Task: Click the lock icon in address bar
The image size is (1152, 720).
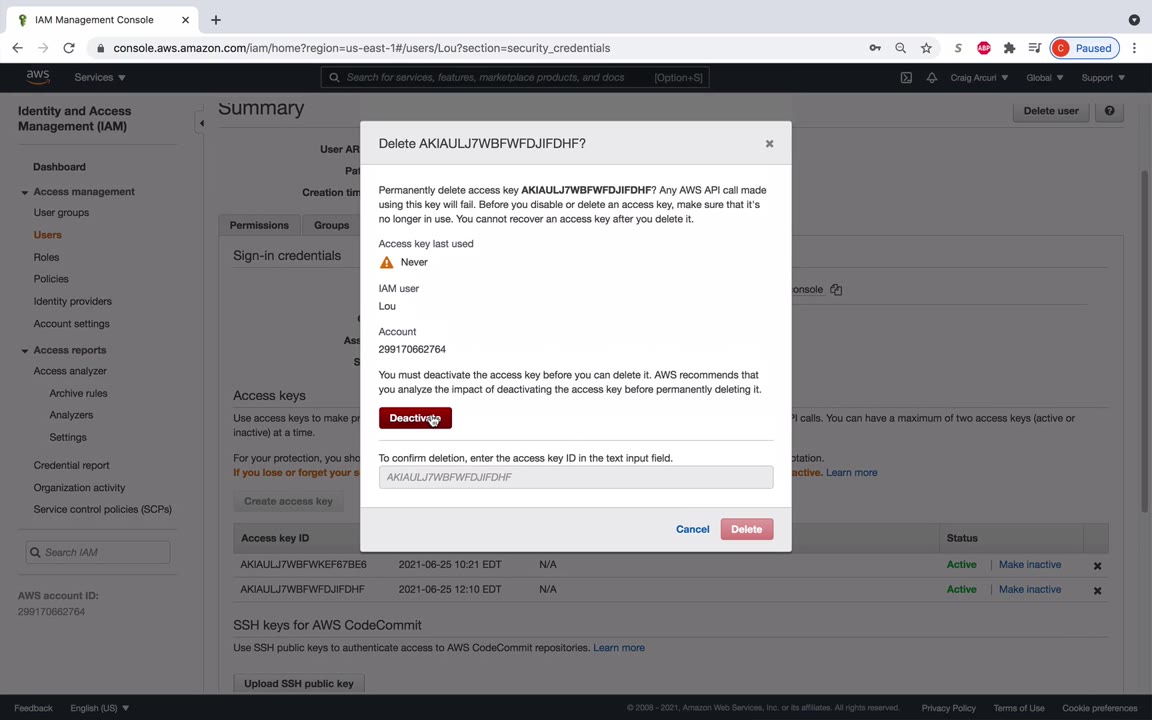Action: 101,48
